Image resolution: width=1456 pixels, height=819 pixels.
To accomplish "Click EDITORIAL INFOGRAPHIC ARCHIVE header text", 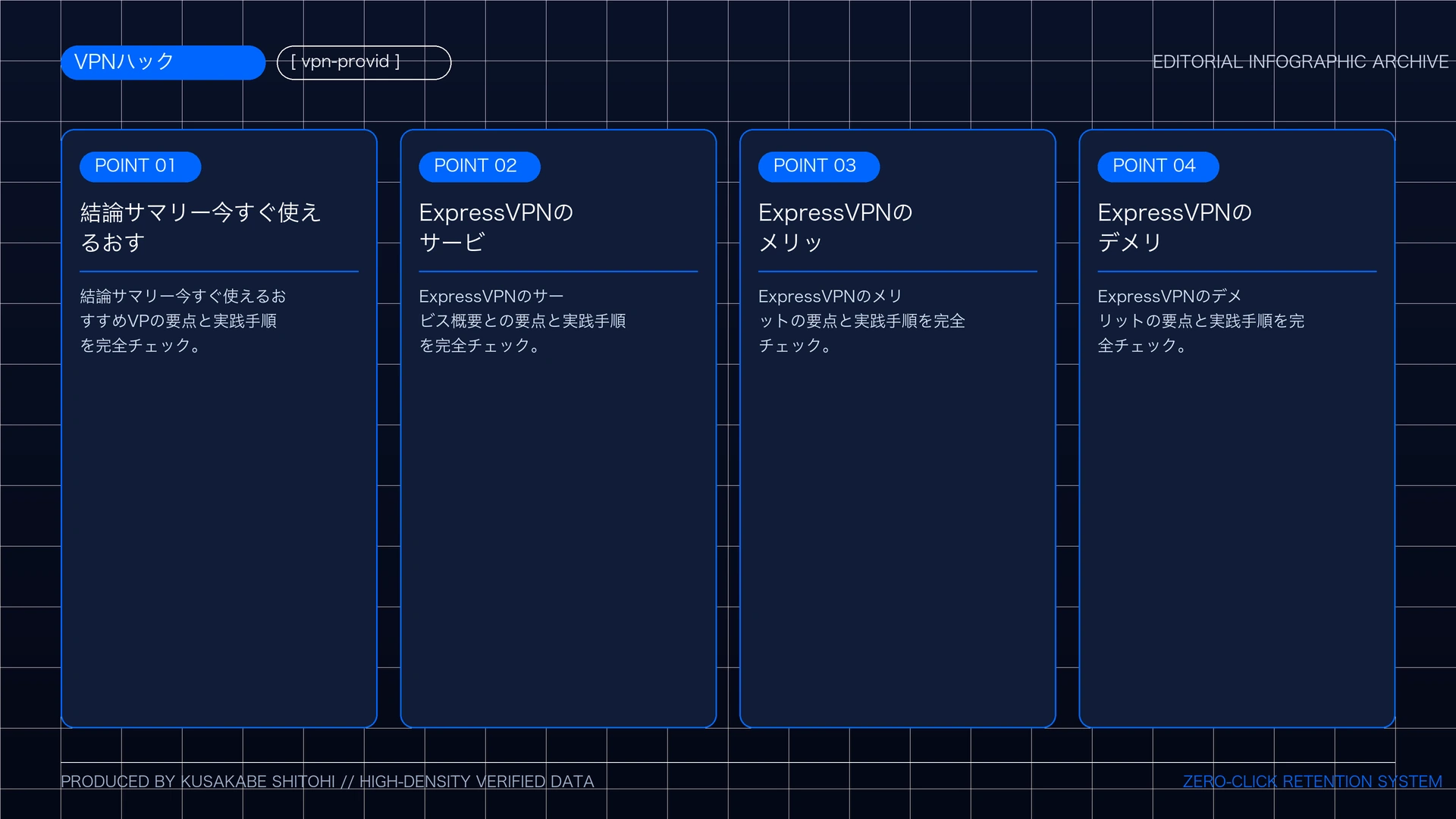I will pos(1301,62).
